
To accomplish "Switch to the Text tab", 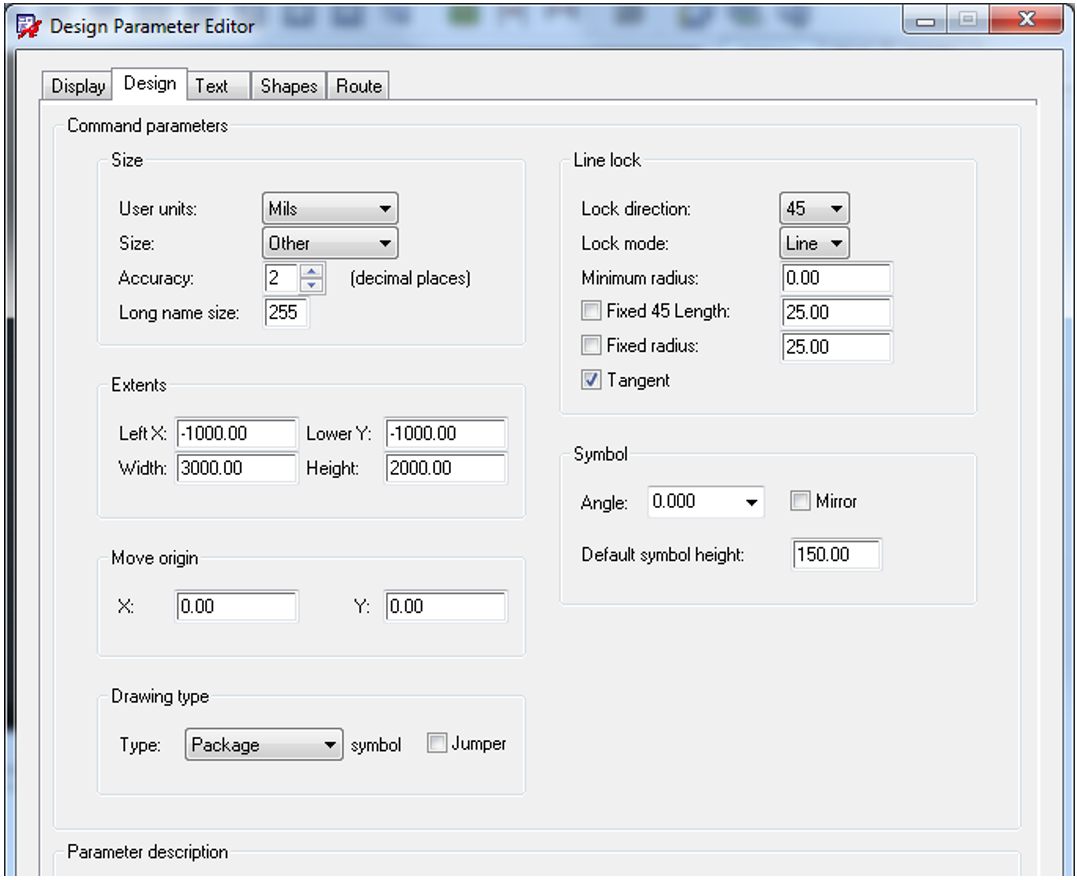I will click(x=212, y=86).
